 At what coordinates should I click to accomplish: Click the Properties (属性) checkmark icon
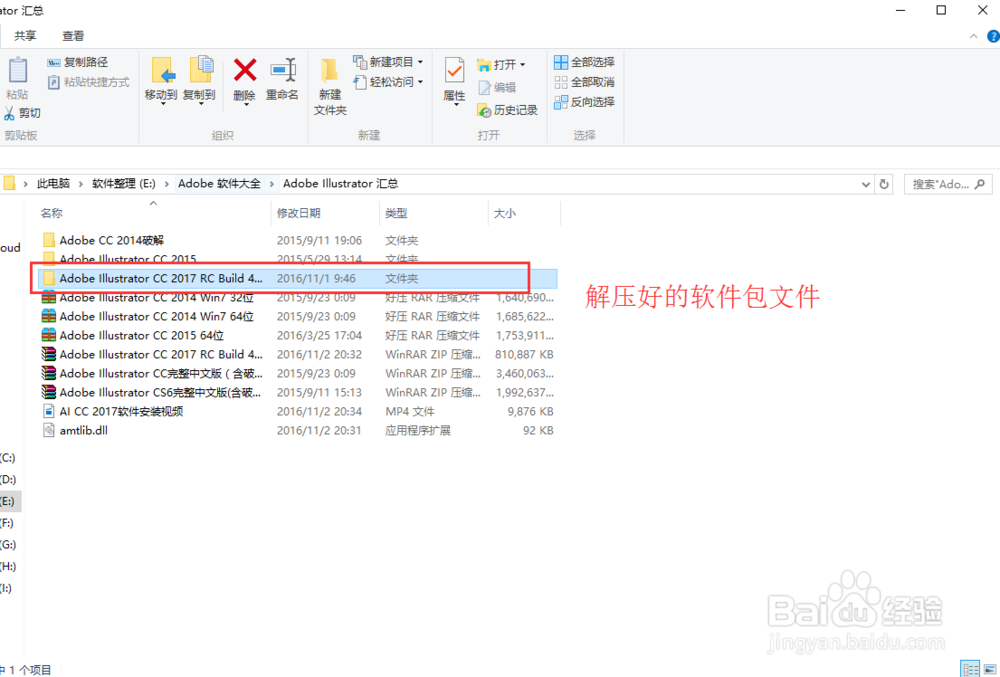pos(454,70)
